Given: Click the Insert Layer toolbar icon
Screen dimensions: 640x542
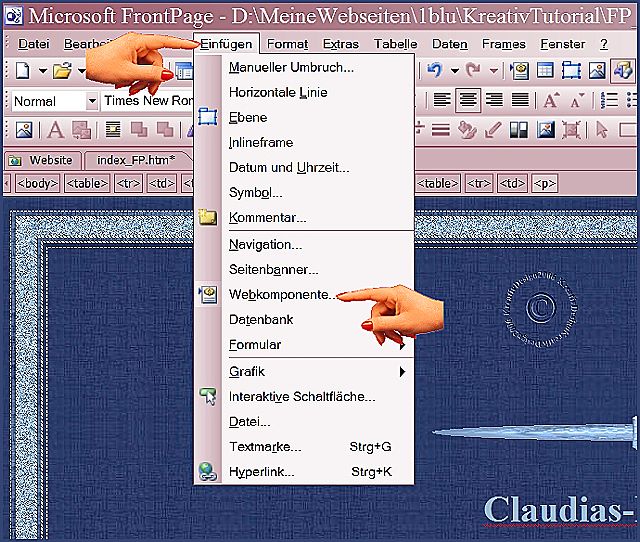Looking at the screenshot, I should [x=571, y=71].
